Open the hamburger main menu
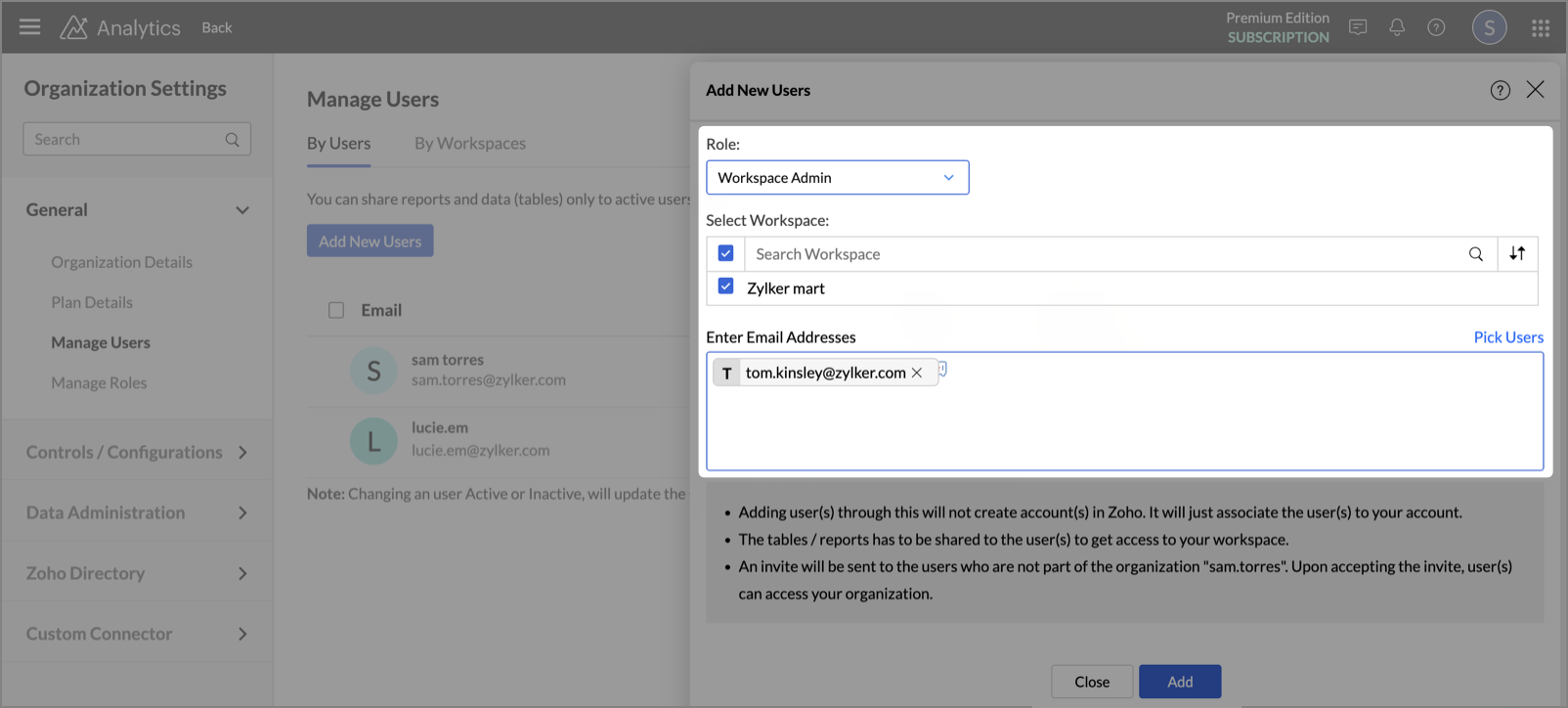Screen dimensions: 1568x708 29,27
